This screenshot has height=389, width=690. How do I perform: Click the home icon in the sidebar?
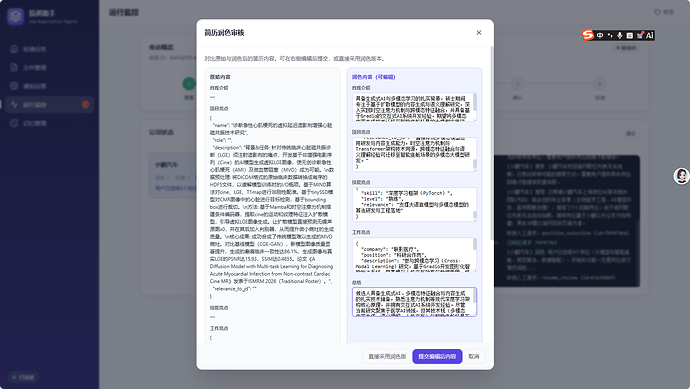pyautogui.click(x=14, y=49)
